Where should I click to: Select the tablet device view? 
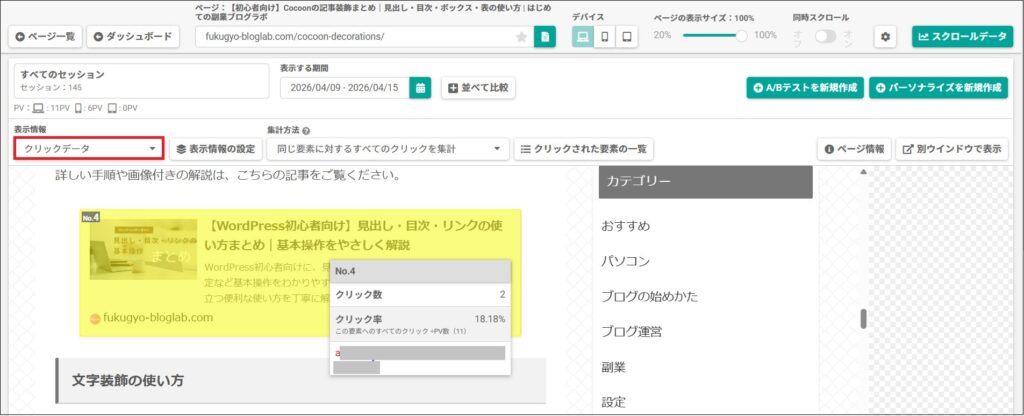click(x=627, y=37)
